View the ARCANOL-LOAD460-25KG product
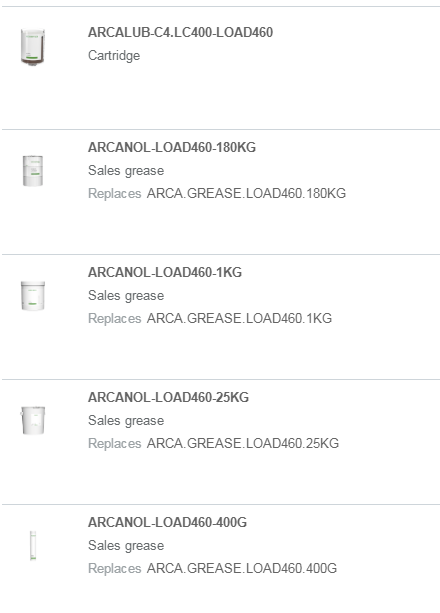Image resolution: width=440 pixels, height=613 pixels. pyautogui.click(x=168, y=397)
